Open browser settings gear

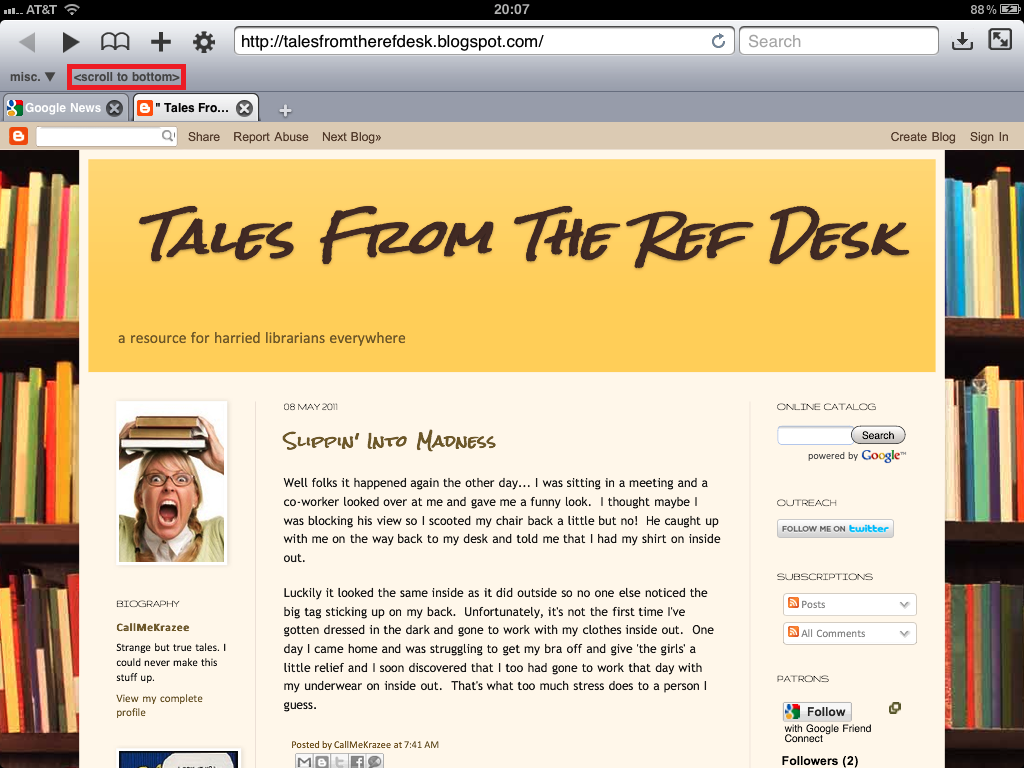coord(204,42)
